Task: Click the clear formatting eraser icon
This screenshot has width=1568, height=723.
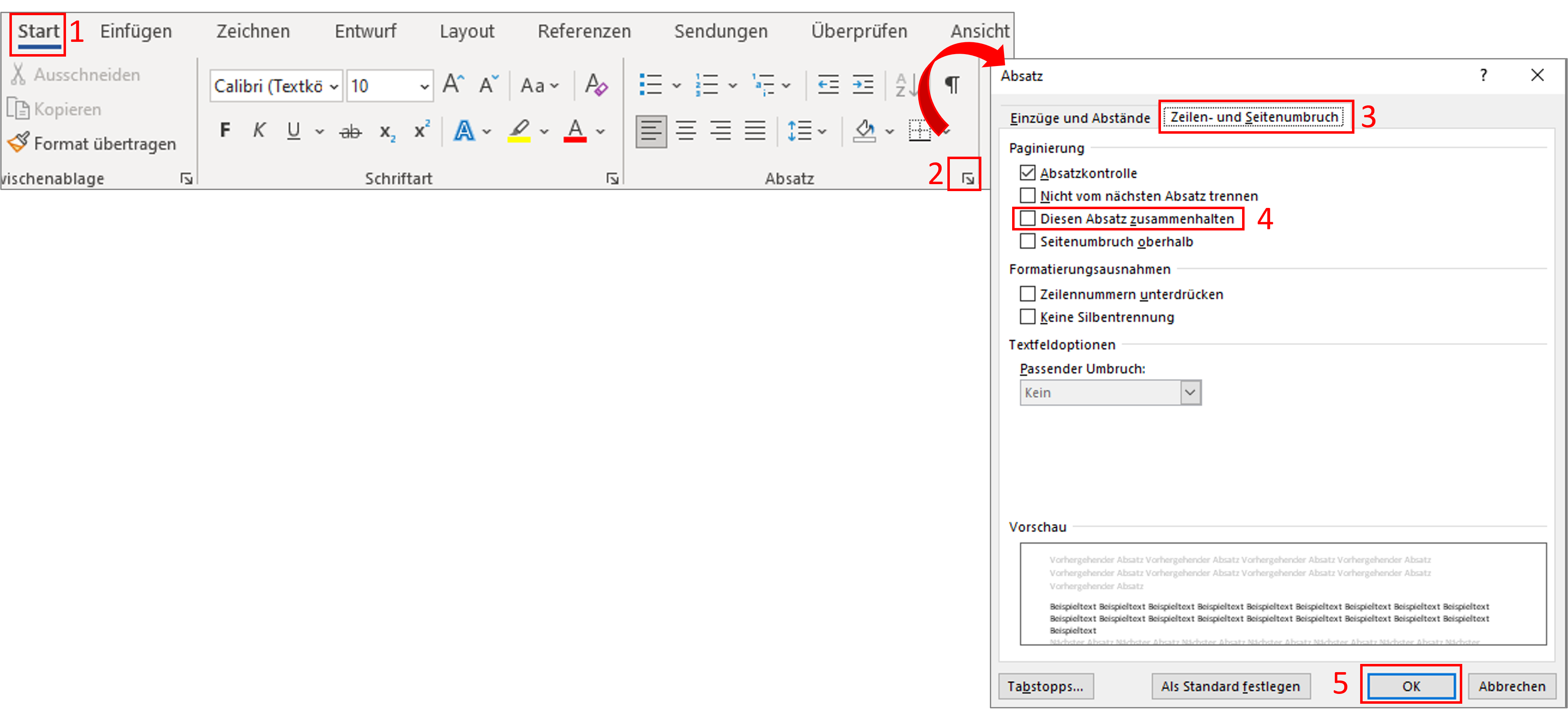Action: pos(596,84)
